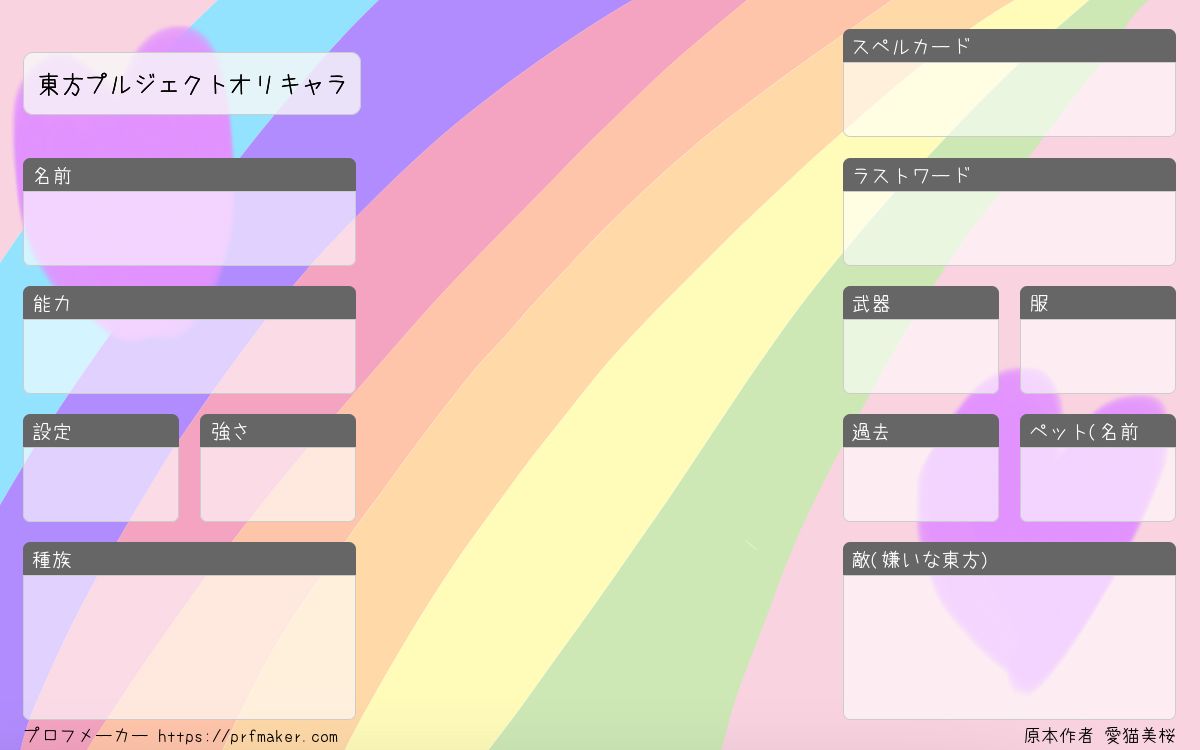The height and width of the screenshot is (750, 1200).
Task: Click the 種族 input area
Action: point(189,647)
